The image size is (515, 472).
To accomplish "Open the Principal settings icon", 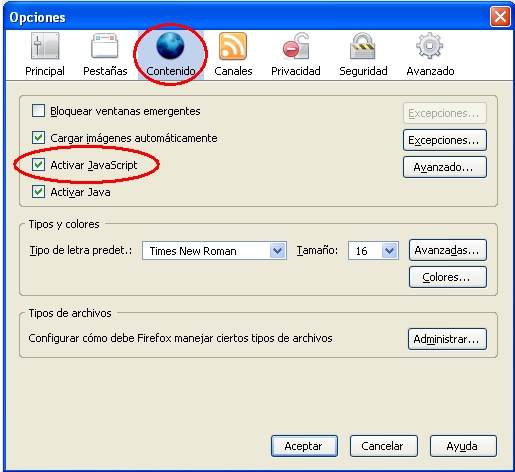I will click(x=45, y=46).
